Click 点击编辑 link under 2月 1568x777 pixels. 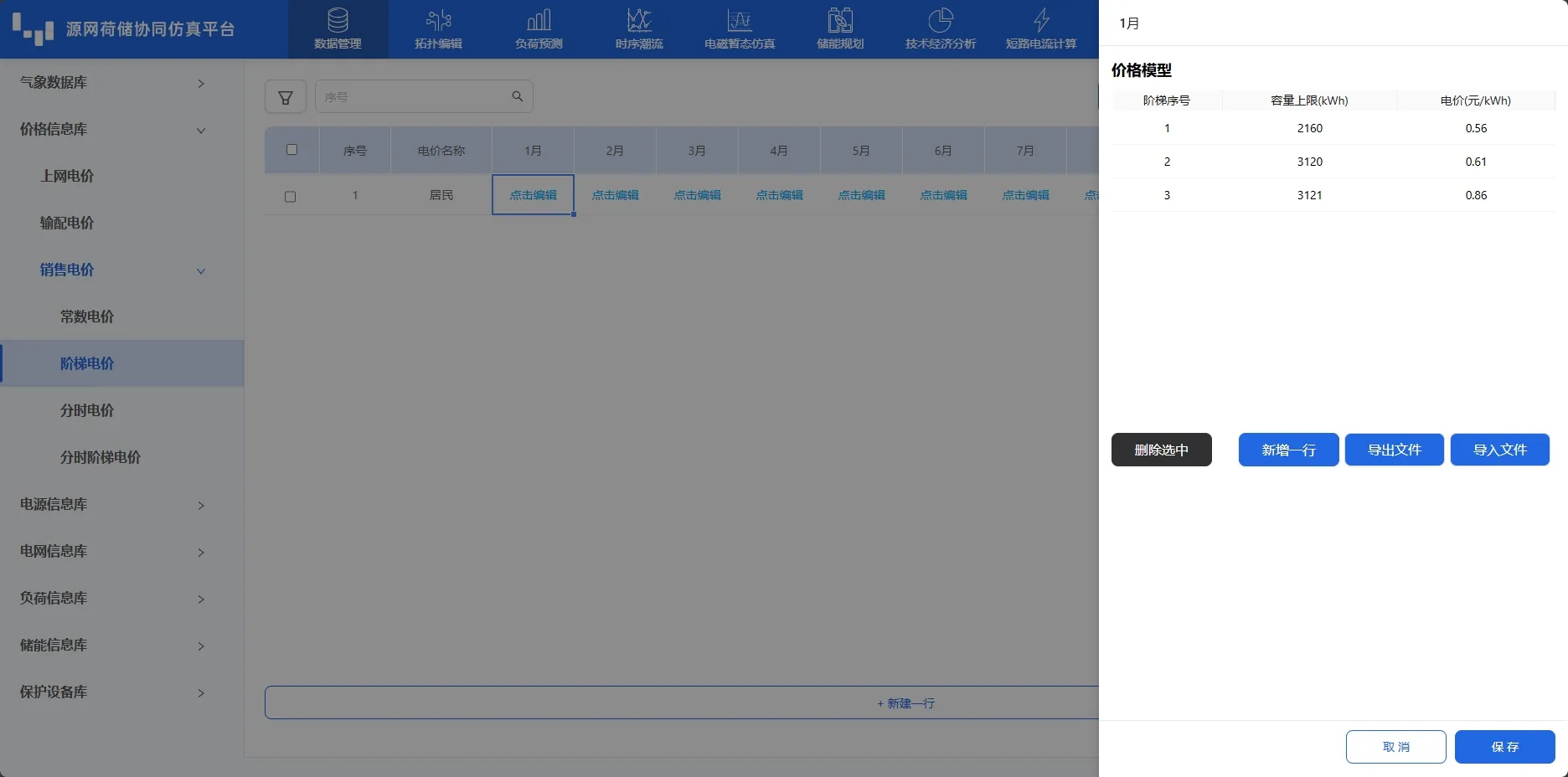pyautogui.click(x=615, y=195)
